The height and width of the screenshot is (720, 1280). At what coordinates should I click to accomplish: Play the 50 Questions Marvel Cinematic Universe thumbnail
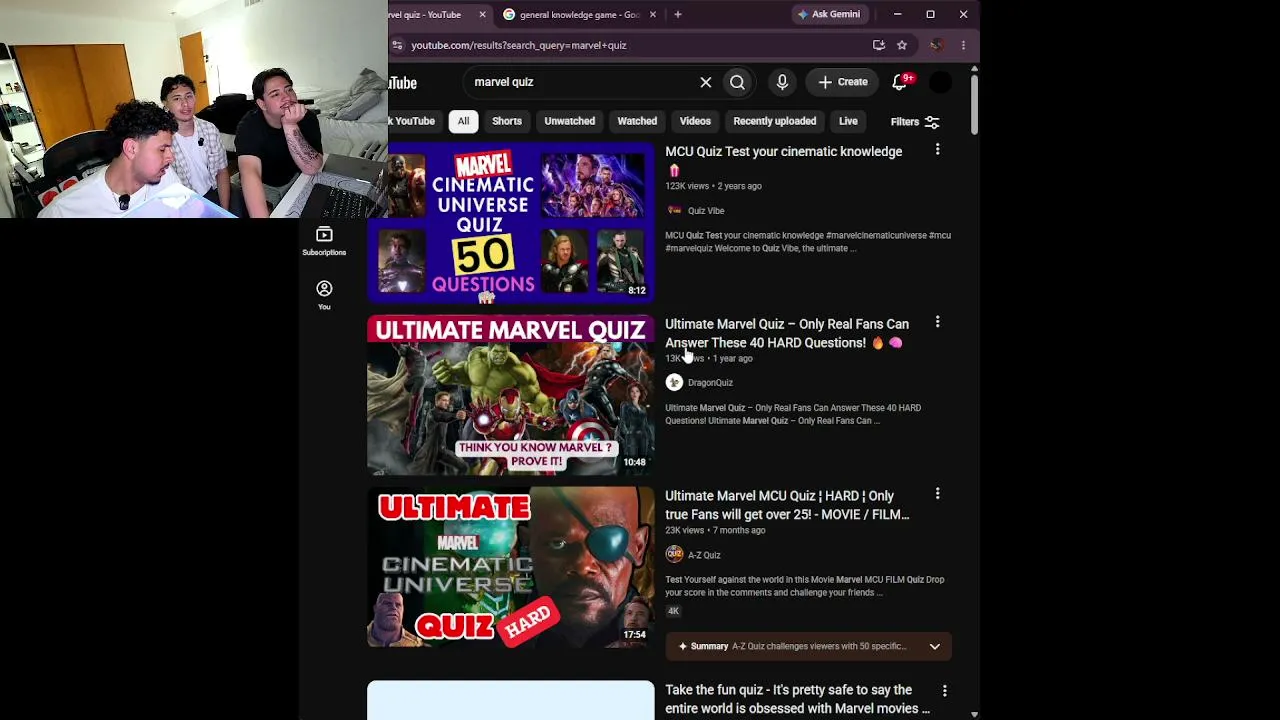(x=511, y=223)
